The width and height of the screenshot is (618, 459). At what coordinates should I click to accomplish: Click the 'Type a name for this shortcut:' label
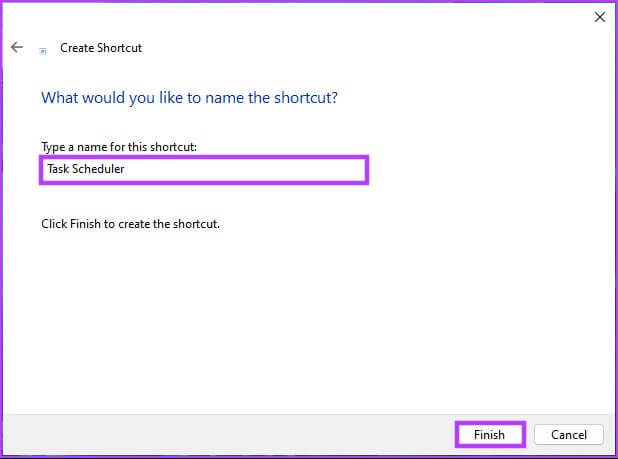(119, 147)
